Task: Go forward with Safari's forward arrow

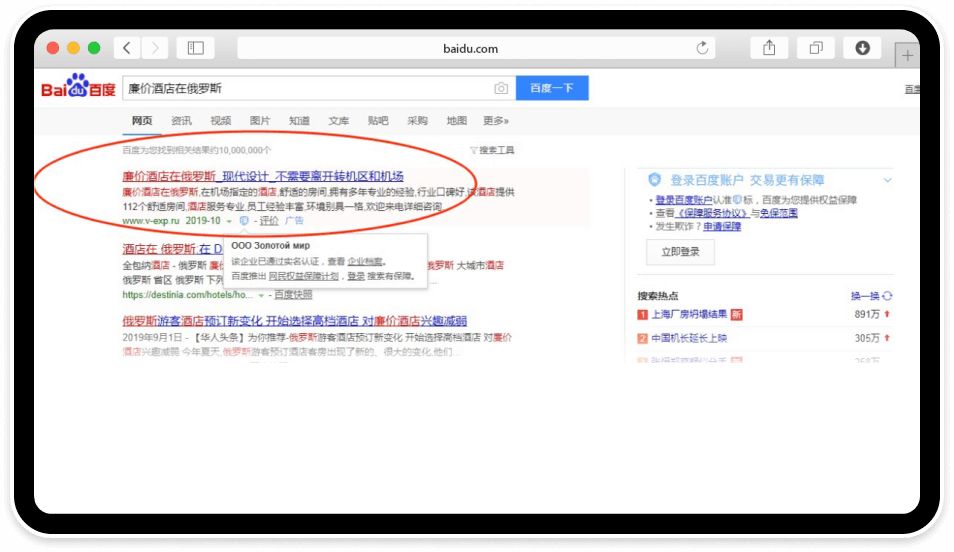Action: coord(155,48)
